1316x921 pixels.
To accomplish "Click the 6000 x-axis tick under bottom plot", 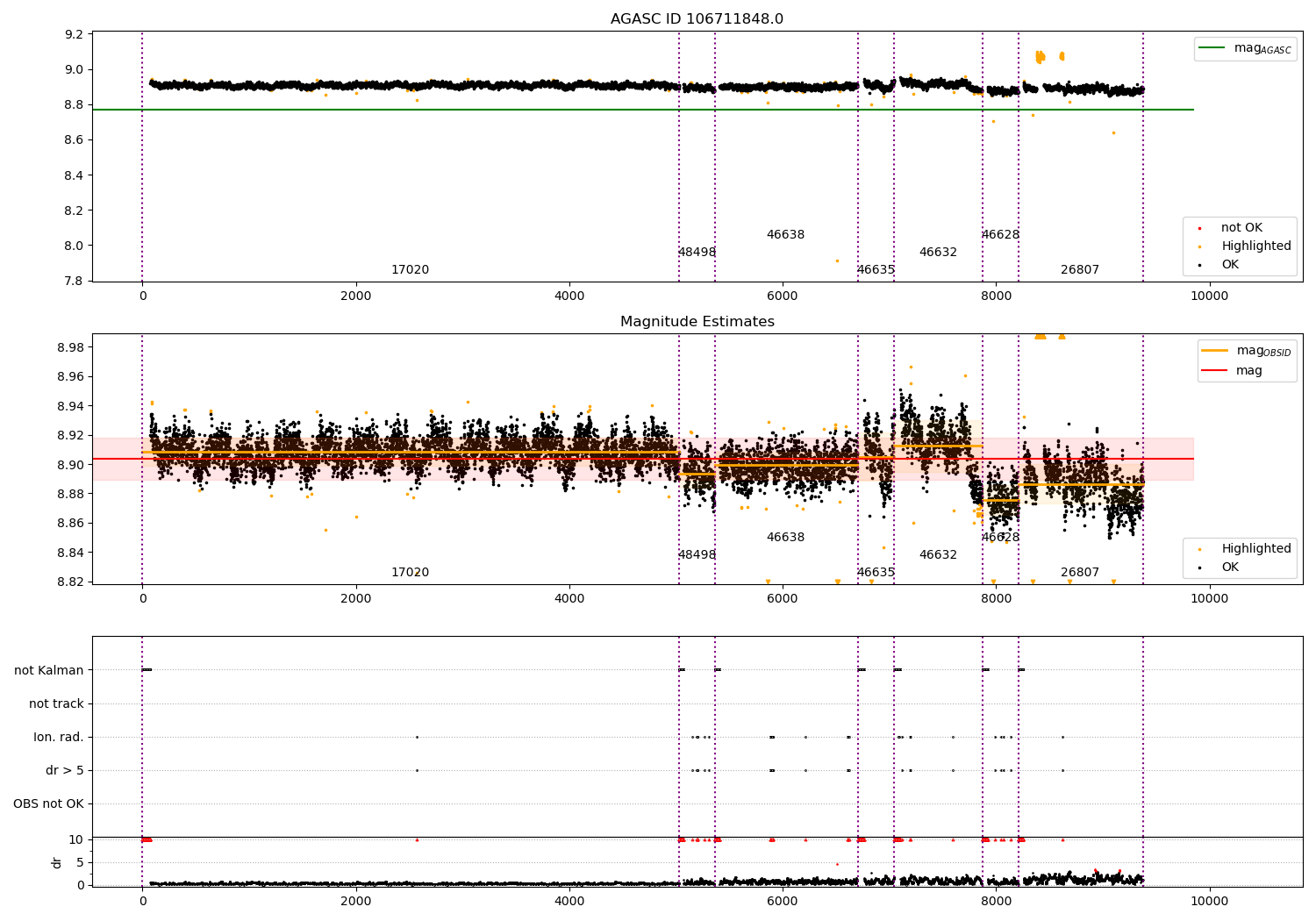I will point(783,902).
